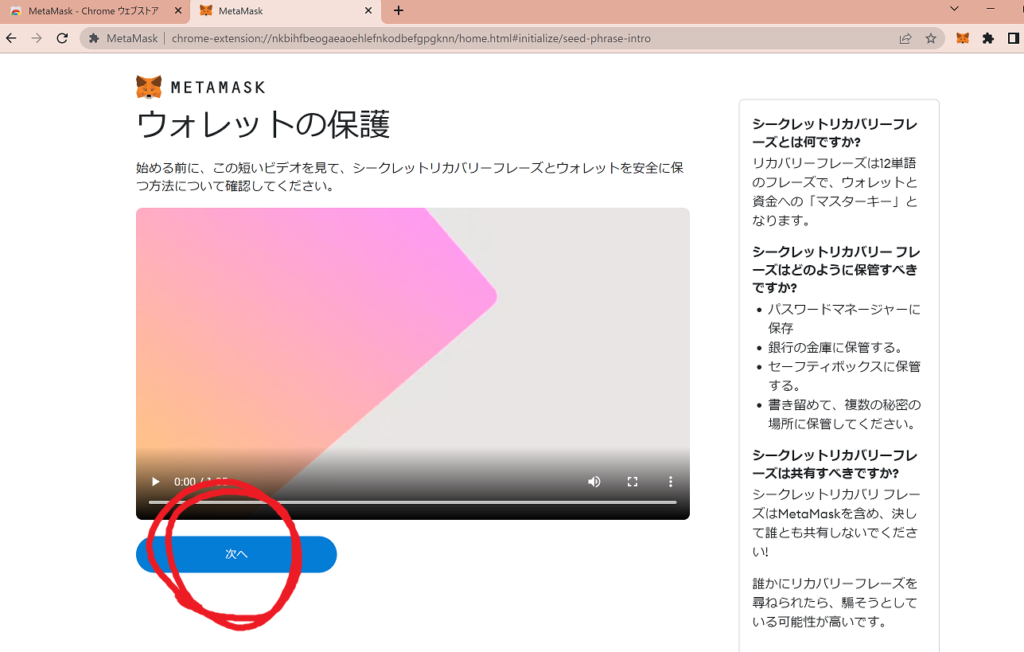Mute the video with speaker icon
Image resolution: width=1024 pixels, height=652 pixels.
(x=594, y=481)
